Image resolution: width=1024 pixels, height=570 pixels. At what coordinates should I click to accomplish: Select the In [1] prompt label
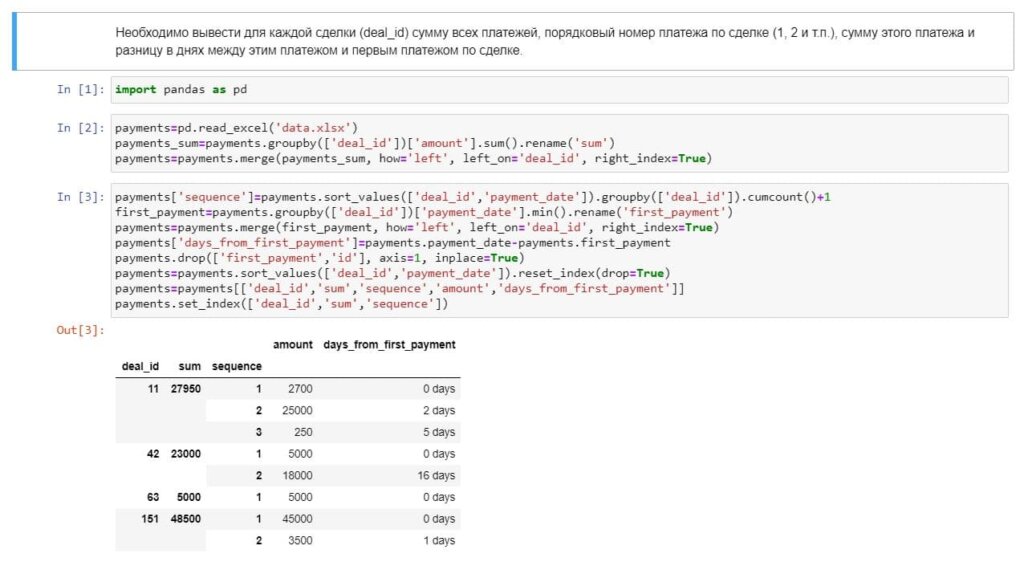(80, 90)
